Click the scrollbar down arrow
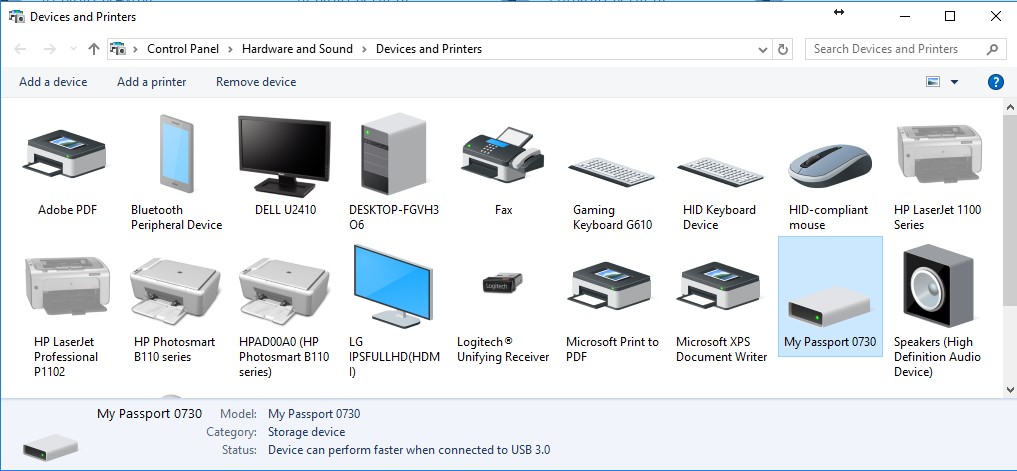The image size is (1017, 471). [1010, 390]
